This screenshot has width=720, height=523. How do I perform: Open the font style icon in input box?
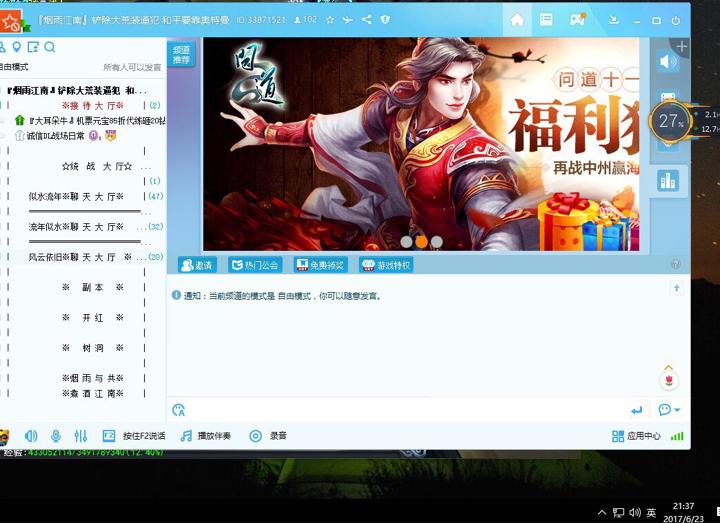(178, 410)
